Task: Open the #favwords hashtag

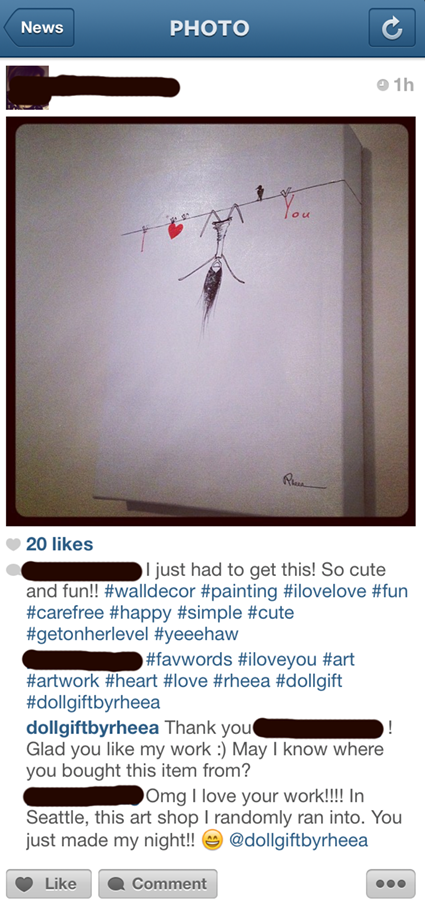Action: click(188, 659)
